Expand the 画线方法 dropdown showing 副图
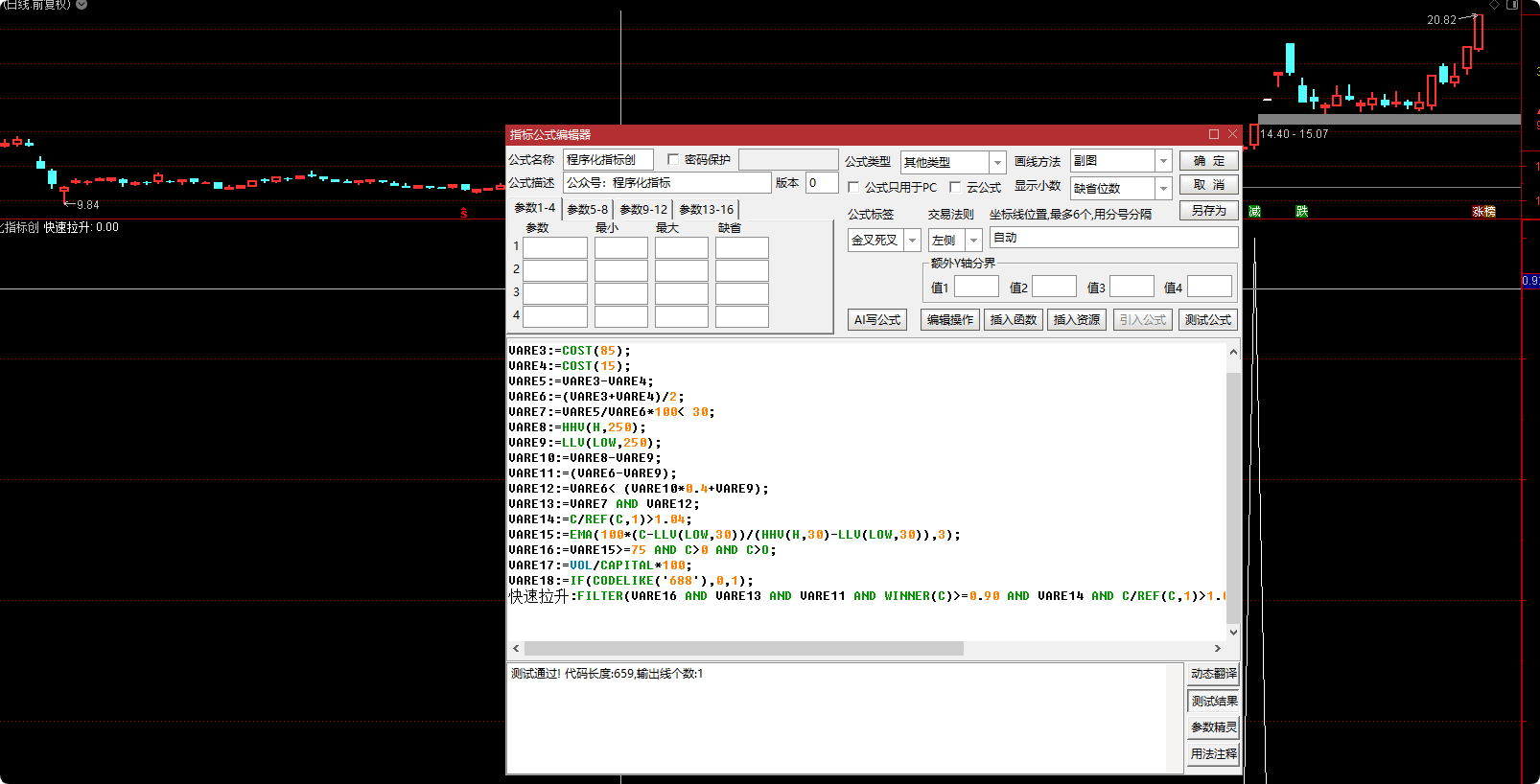Screen dimensions: 1540x784 coord(1163,161)
